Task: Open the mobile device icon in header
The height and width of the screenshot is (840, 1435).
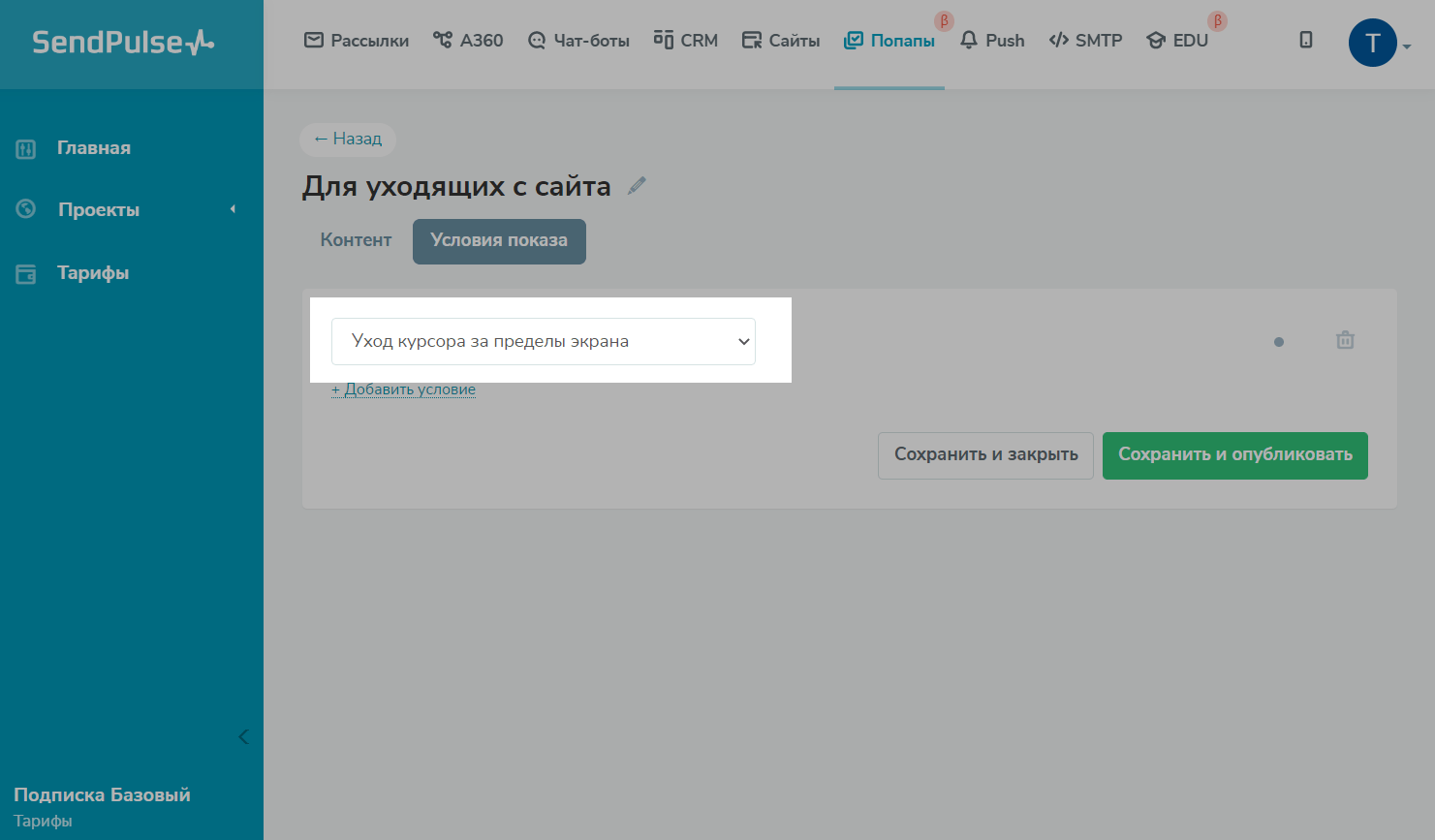Action: click(x=1306, y=40)
